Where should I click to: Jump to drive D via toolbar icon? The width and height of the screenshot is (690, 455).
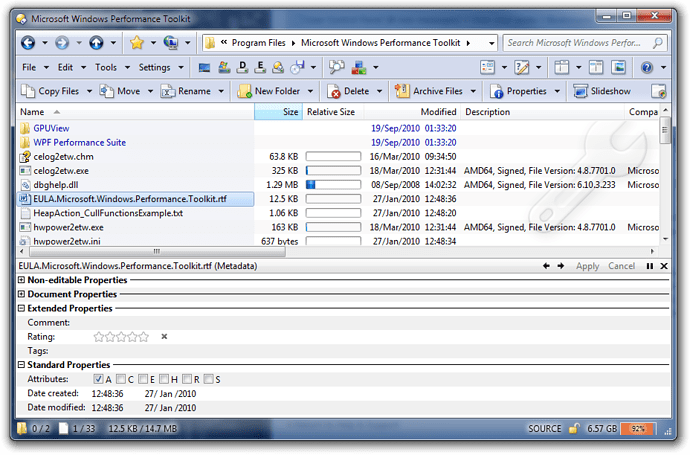coord(242,67)
